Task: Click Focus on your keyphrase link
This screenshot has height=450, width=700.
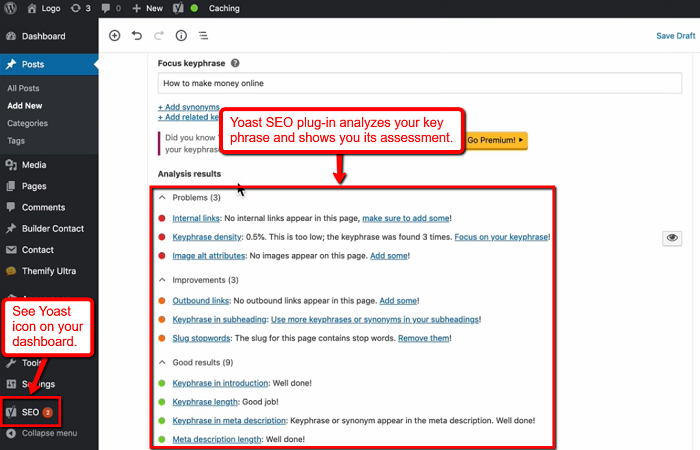Action: point(501,237)
